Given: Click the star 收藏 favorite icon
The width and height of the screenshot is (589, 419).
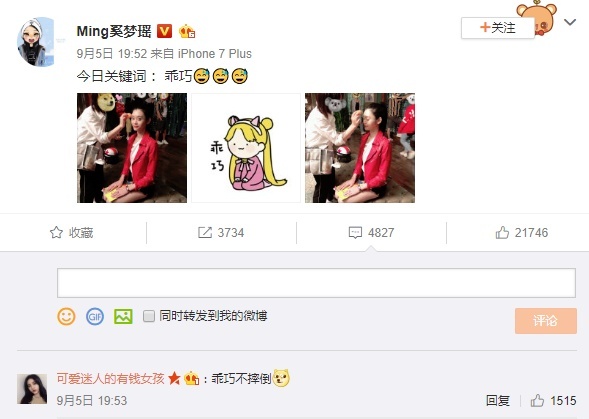Looking at the screenshot, I should pyautogui.click(x=56, y=233).
